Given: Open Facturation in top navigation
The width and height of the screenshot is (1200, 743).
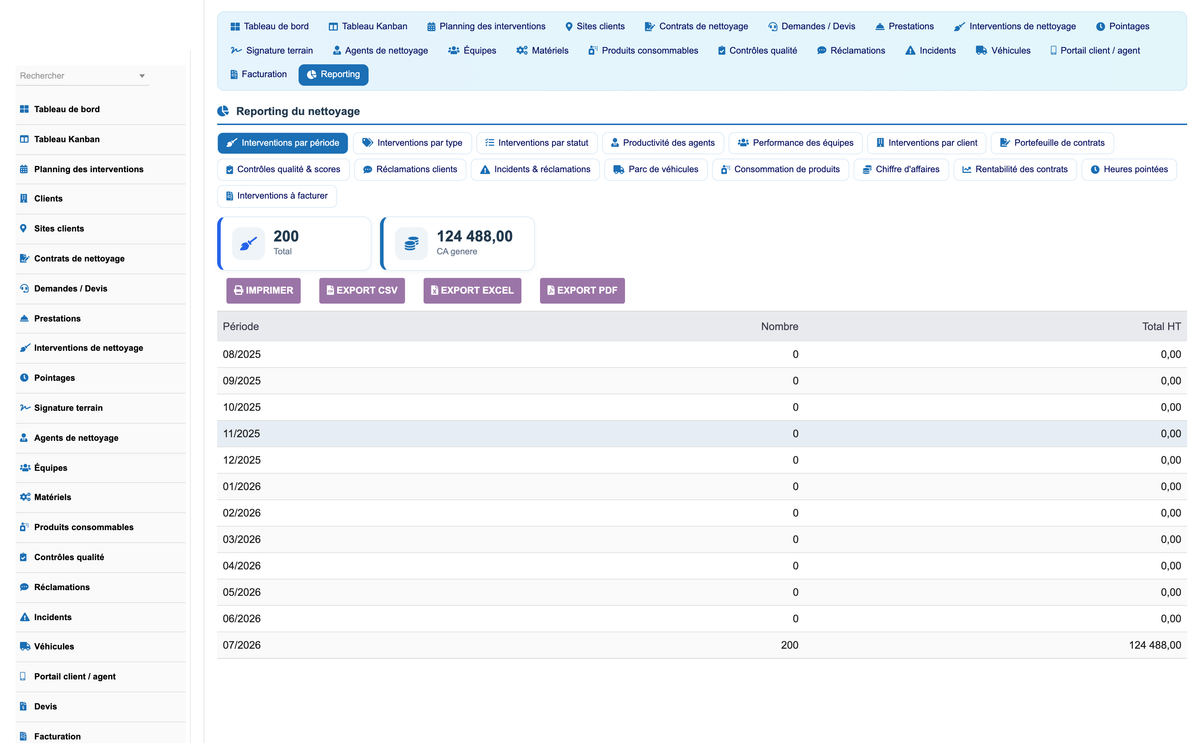Looking at the screenshot, I should click(x=258, y=74).
